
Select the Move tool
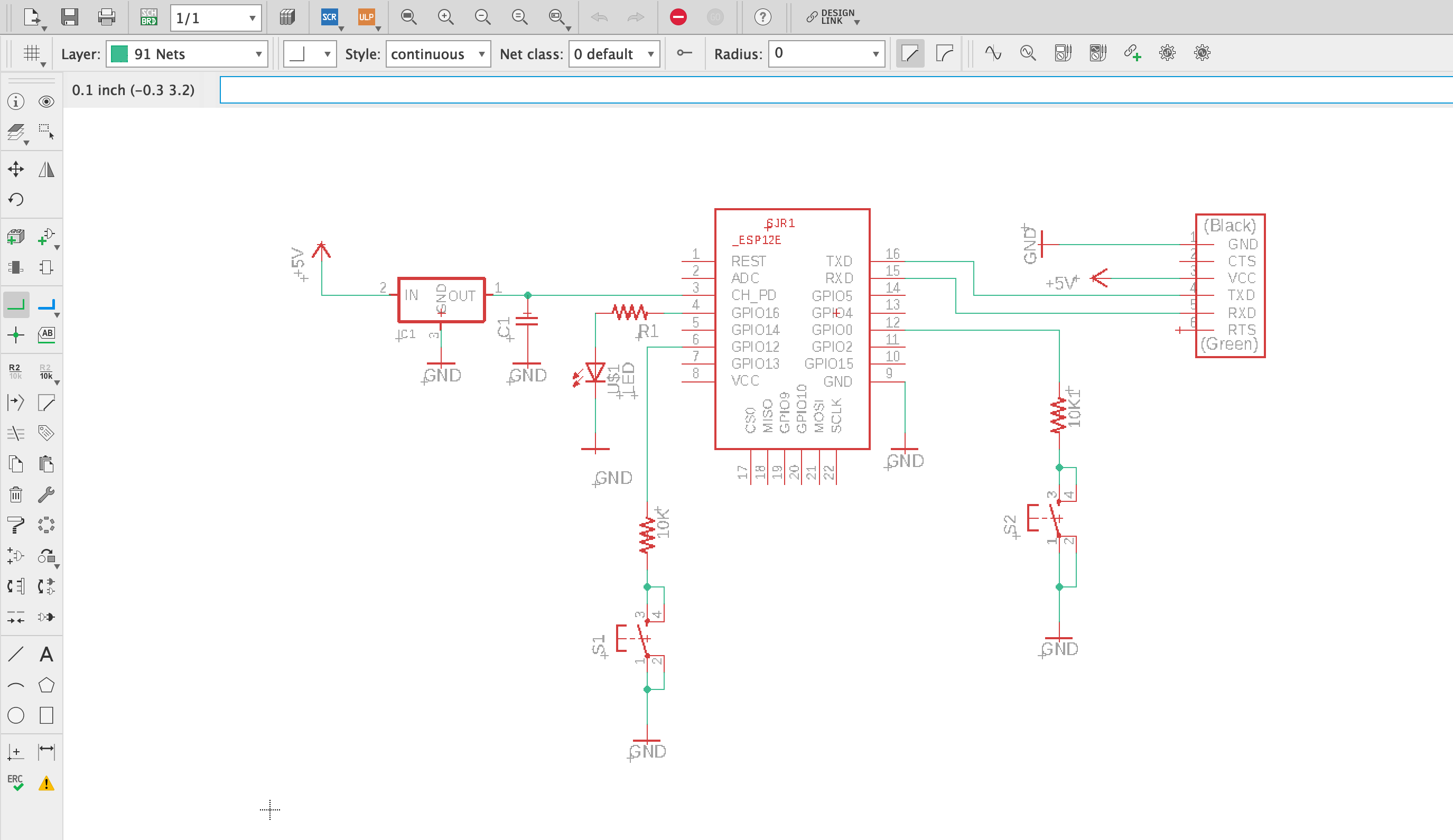16,170
